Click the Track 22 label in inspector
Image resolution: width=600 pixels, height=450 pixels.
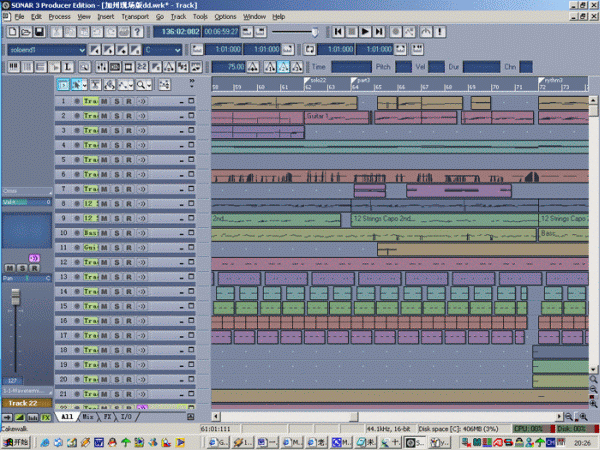coord(27,403)
